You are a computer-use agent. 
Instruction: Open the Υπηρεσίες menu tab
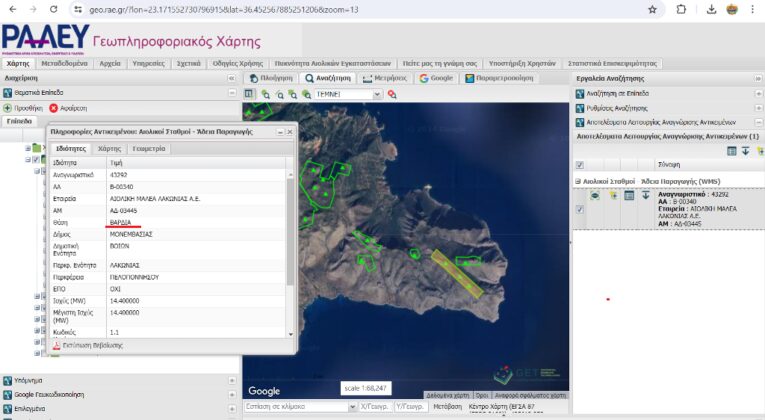[x=148, y=63]
